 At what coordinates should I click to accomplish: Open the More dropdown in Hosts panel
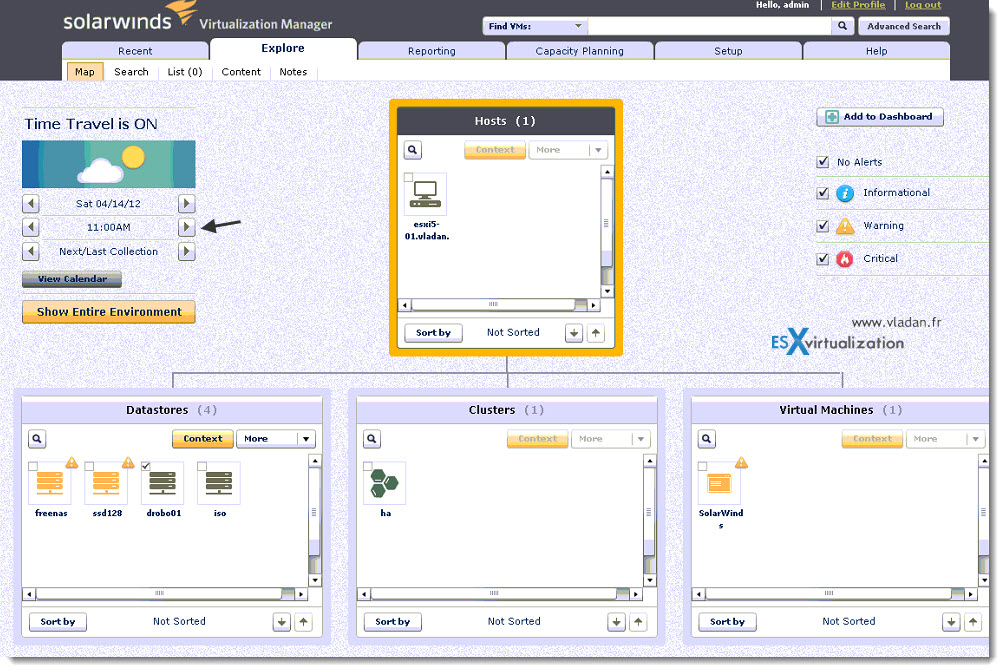[x=568, y=150]
